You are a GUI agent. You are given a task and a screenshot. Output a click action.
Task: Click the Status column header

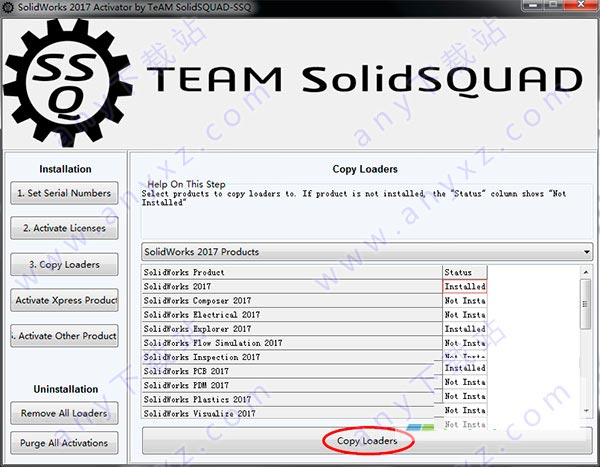pyautogui.click(x=465, y=272)
